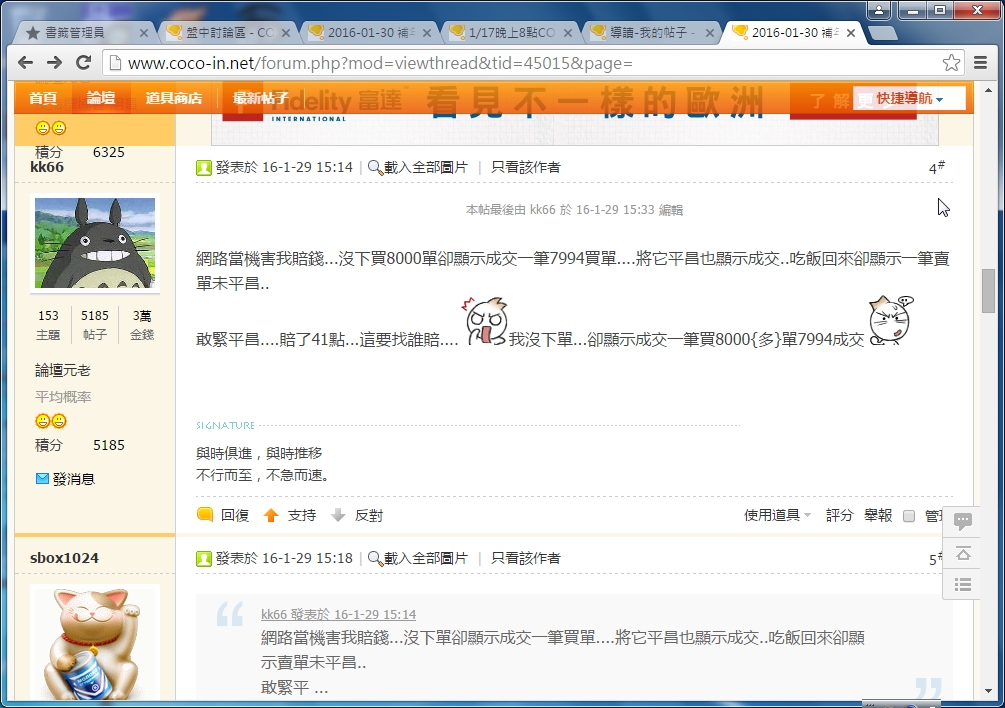
Task: Expand the 使用道具 dropdown
Action: coord(777,515)
